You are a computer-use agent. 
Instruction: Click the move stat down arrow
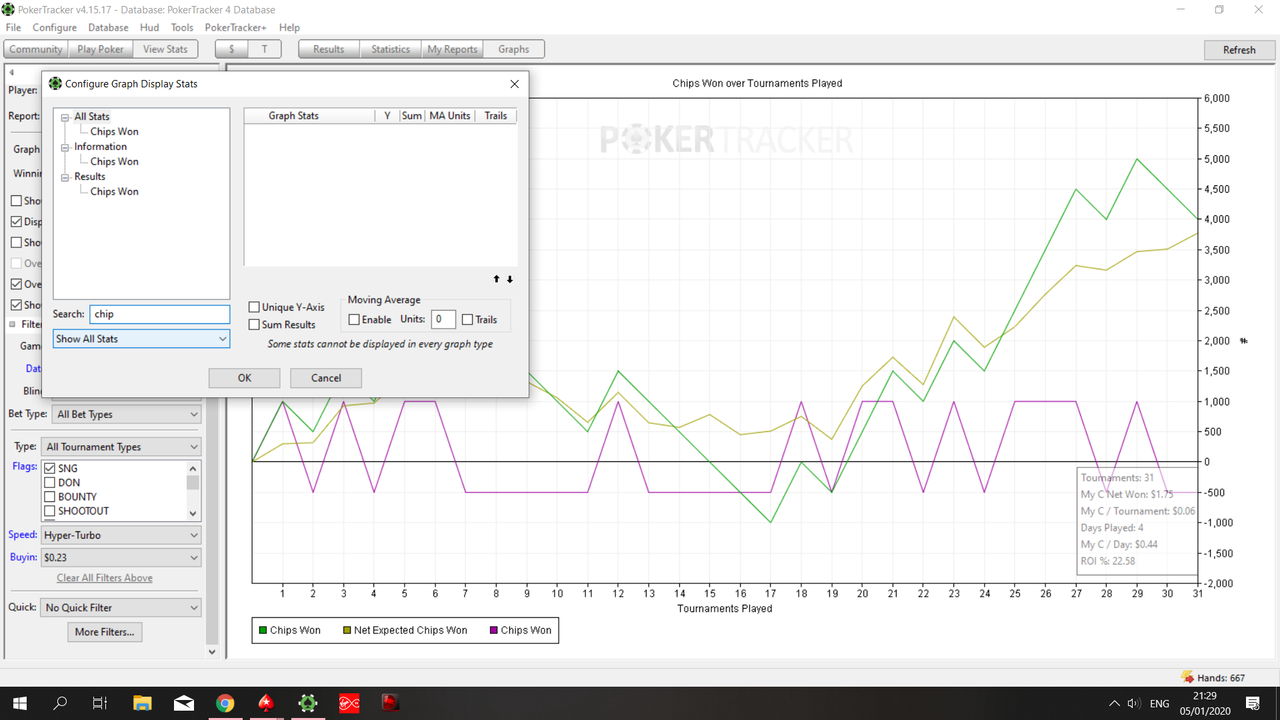click(510, 280)
